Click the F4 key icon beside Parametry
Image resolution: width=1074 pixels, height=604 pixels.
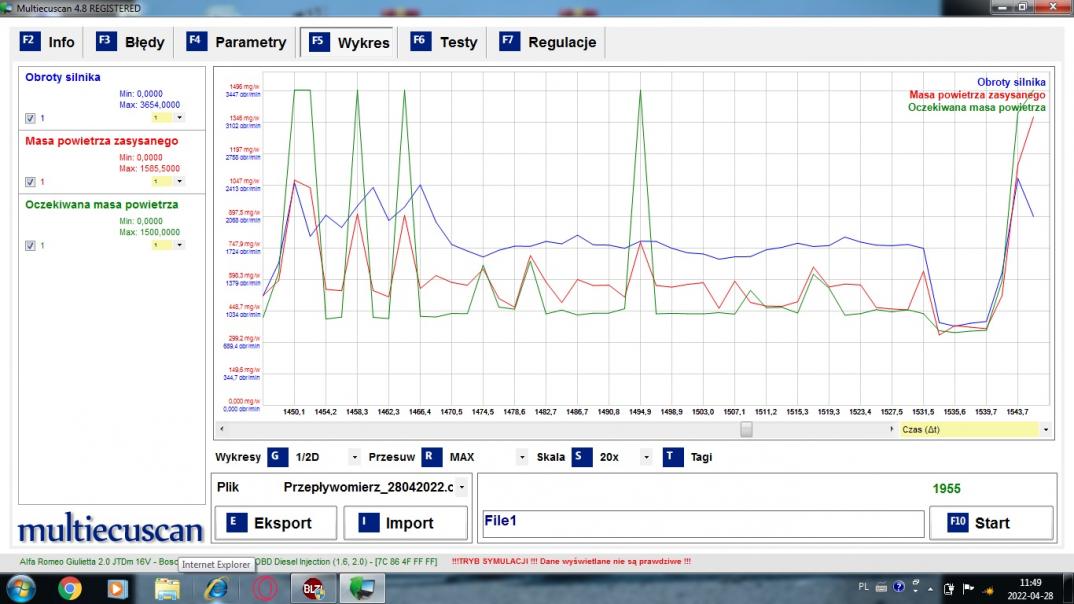(x=196, y=42)
